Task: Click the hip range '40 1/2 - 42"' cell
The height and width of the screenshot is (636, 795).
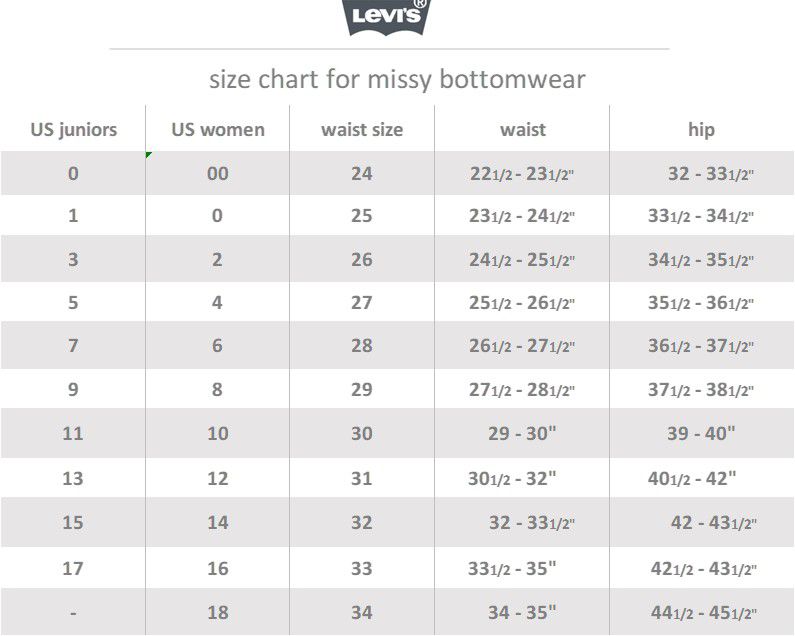Action: coord(692,478)
